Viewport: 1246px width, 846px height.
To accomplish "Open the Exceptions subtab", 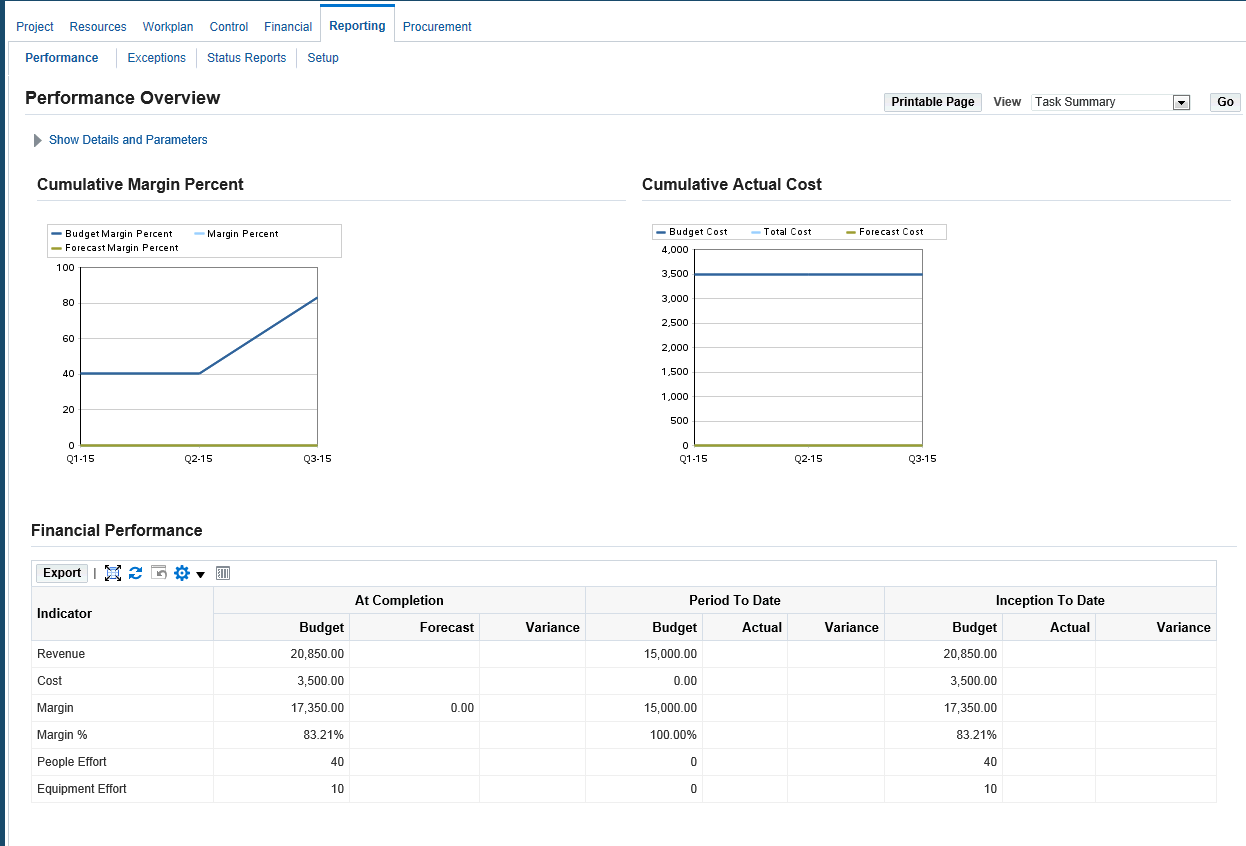I will tap(157, 58).
